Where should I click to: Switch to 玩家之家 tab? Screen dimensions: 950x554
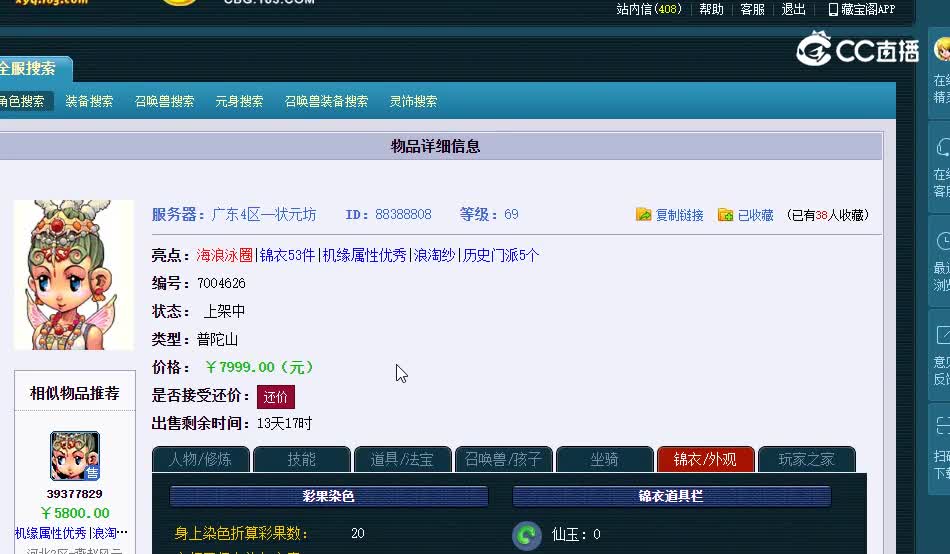coord(806,459)
